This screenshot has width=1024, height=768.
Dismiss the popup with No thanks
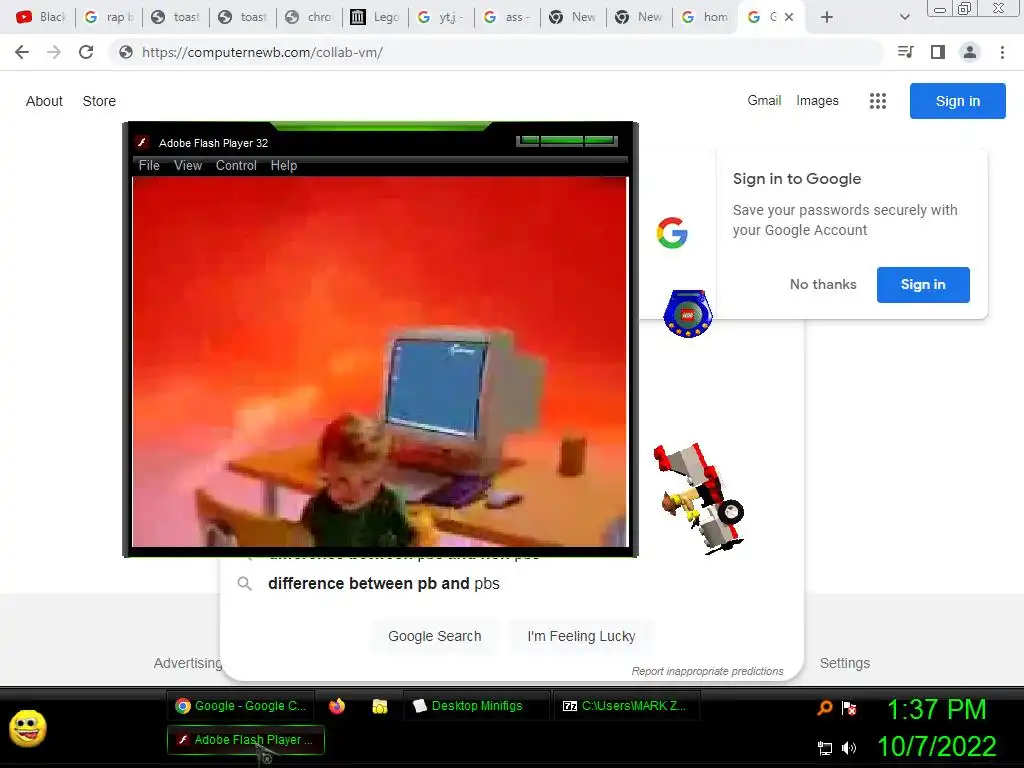pos(823,284)
